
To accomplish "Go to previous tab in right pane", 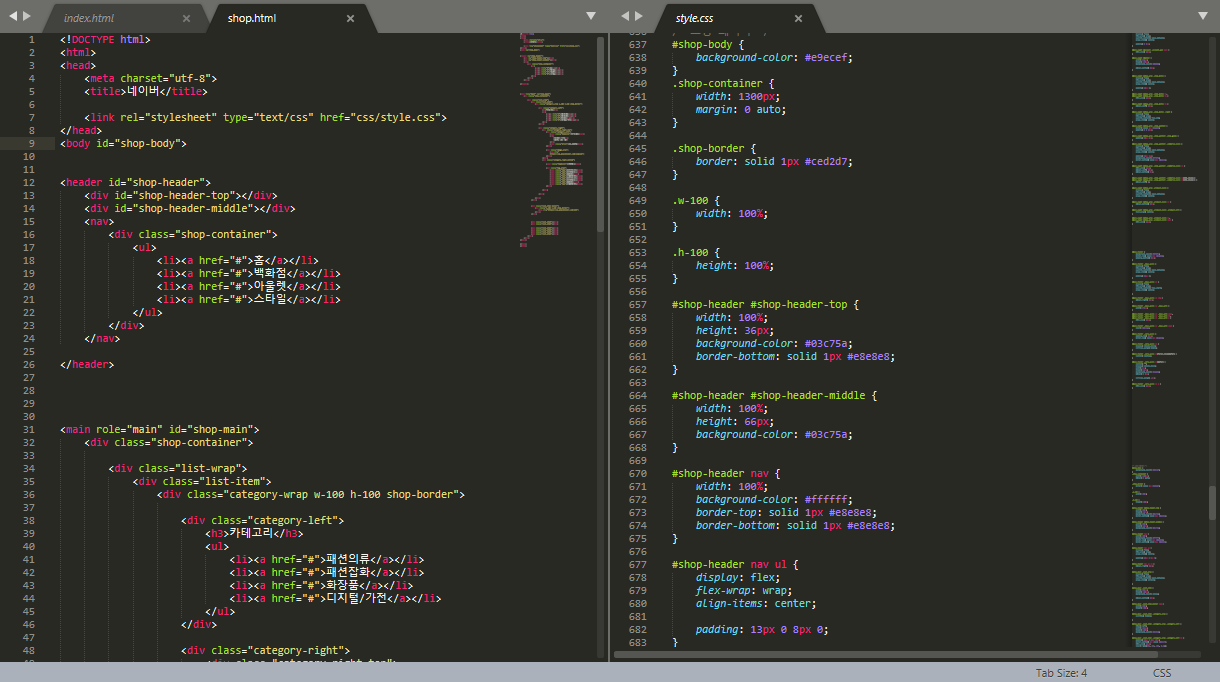I will (x=625, y=16).
